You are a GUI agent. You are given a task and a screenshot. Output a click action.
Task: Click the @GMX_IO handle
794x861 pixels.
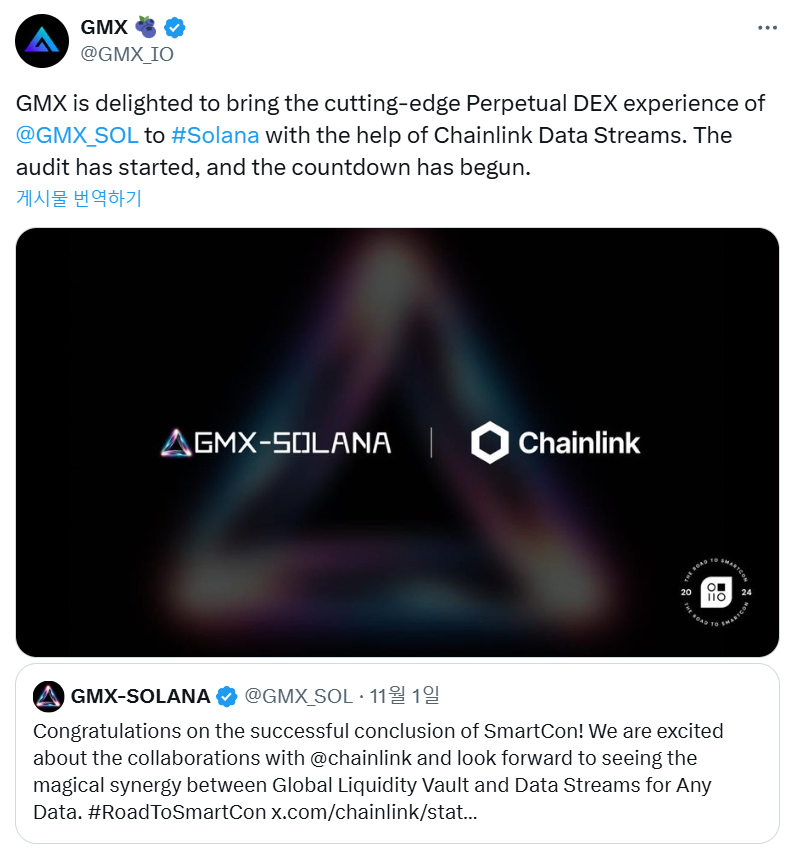126,54
